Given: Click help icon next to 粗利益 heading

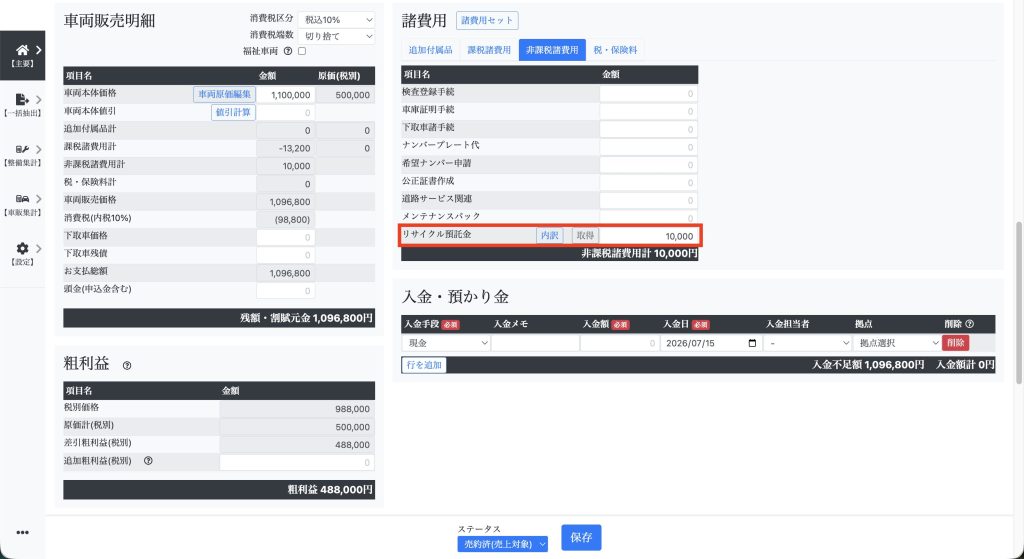Looking at the screenshot, I should (x=127, y=366).
